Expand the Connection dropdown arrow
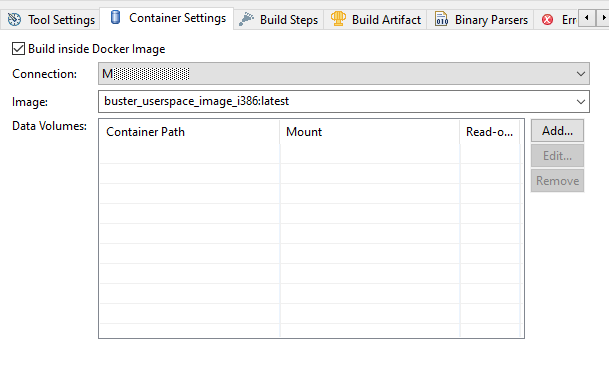Viewport: 609px width, 392px height. (581, 73)
